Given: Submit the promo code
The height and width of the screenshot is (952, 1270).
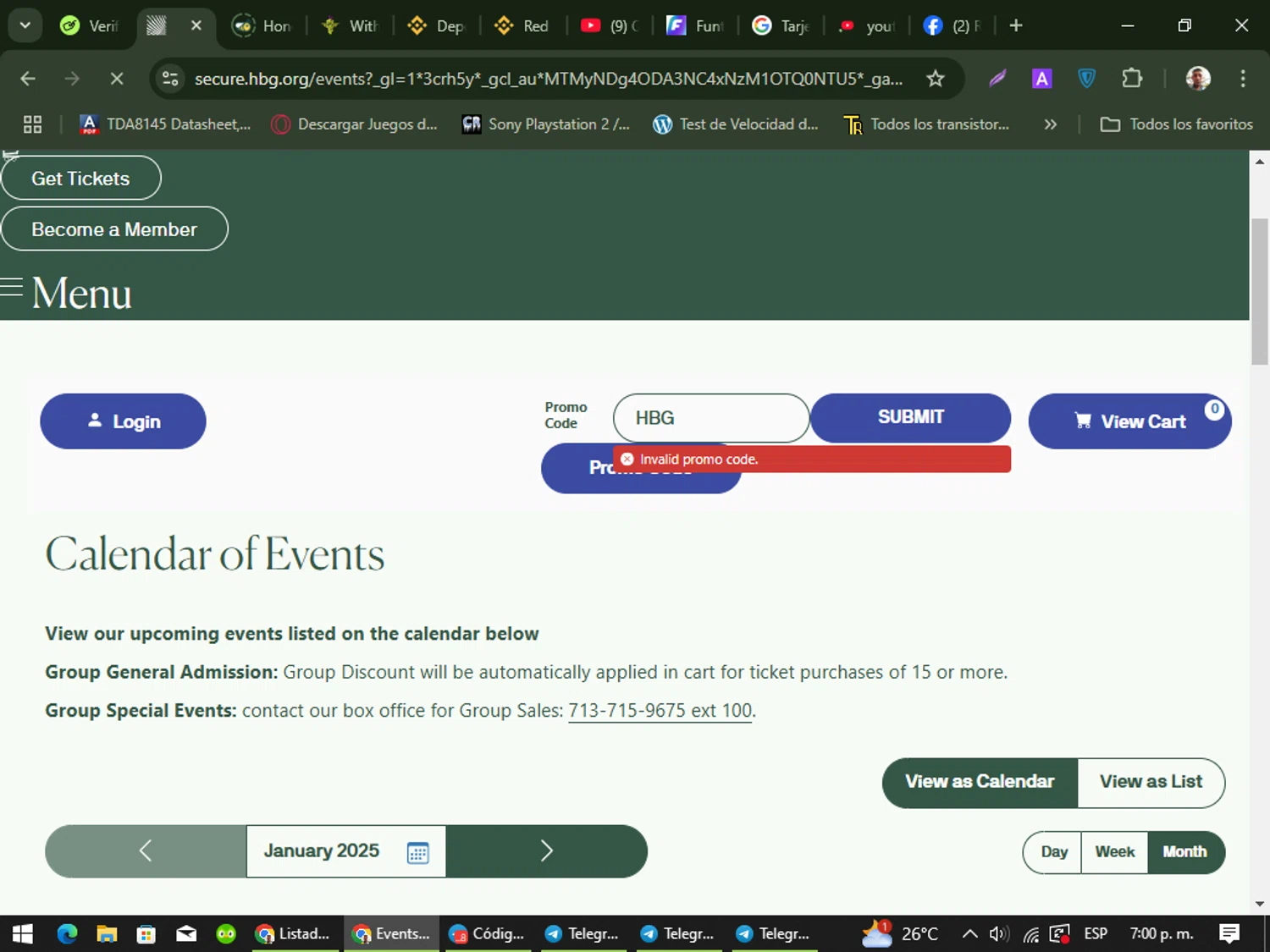Looking at the screenshot, I should (910, 417).
